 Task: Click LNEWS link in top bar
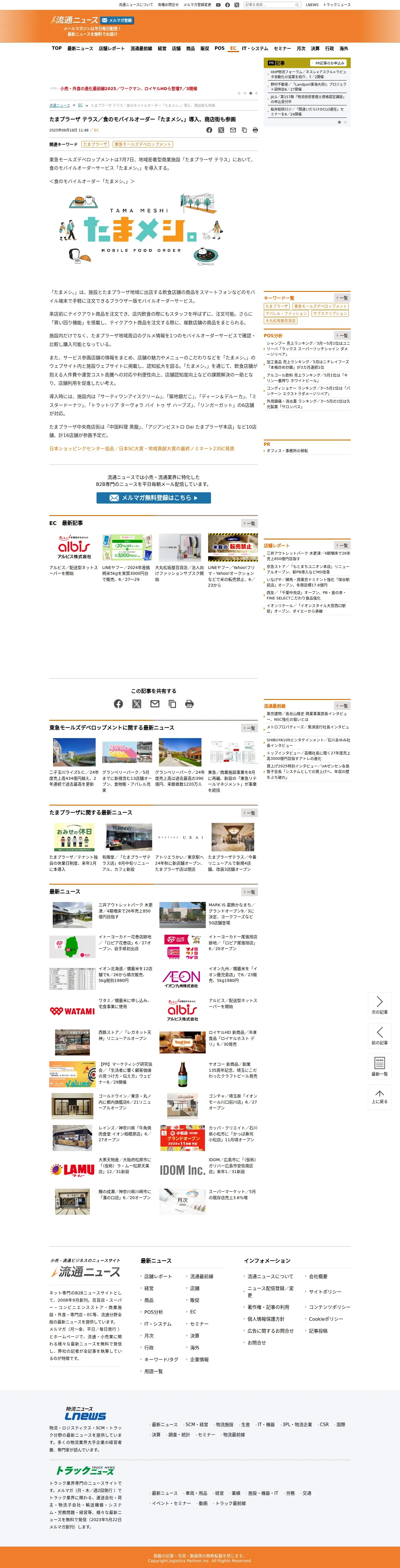[312, 5]
